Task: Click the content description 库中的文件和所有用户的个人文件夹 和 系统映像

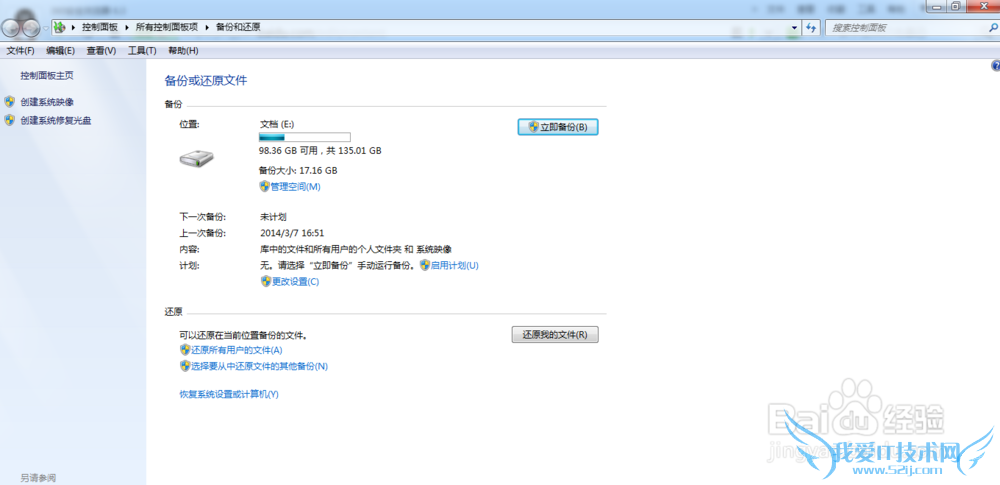Action: 356,250
